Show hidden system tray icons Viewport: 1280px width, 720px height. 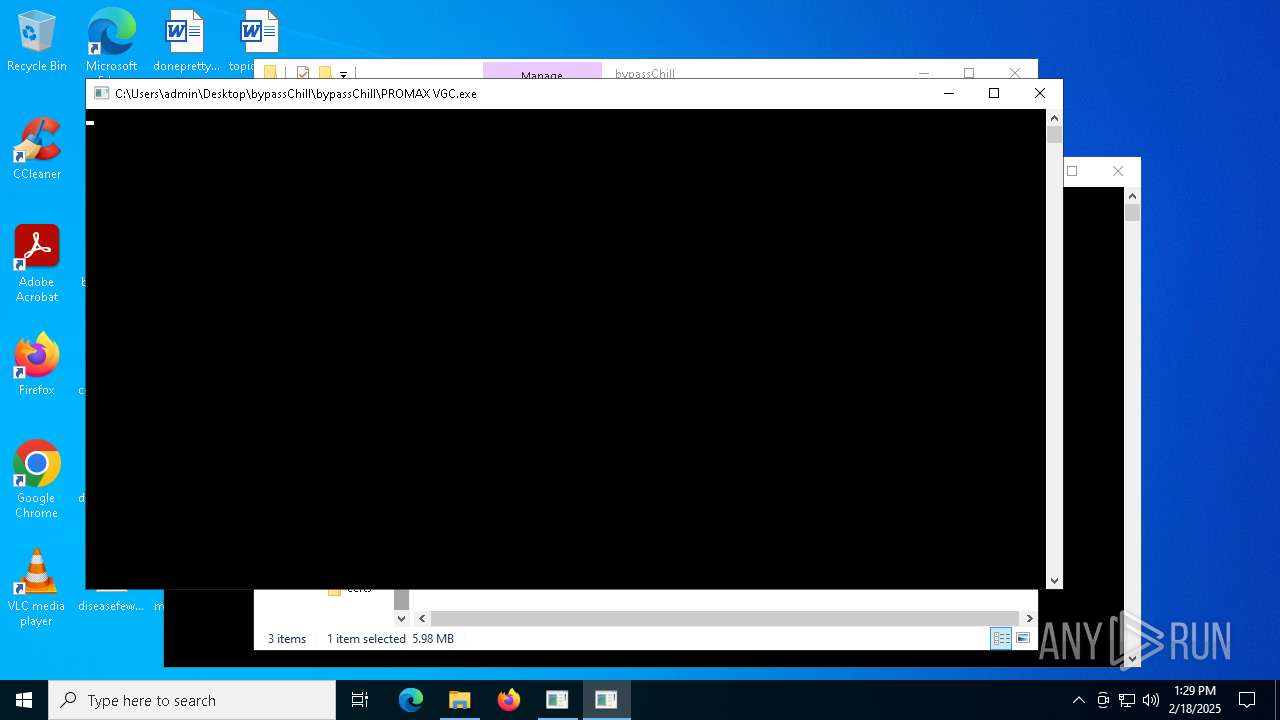pyautogui.click(x=1078, y=700)
